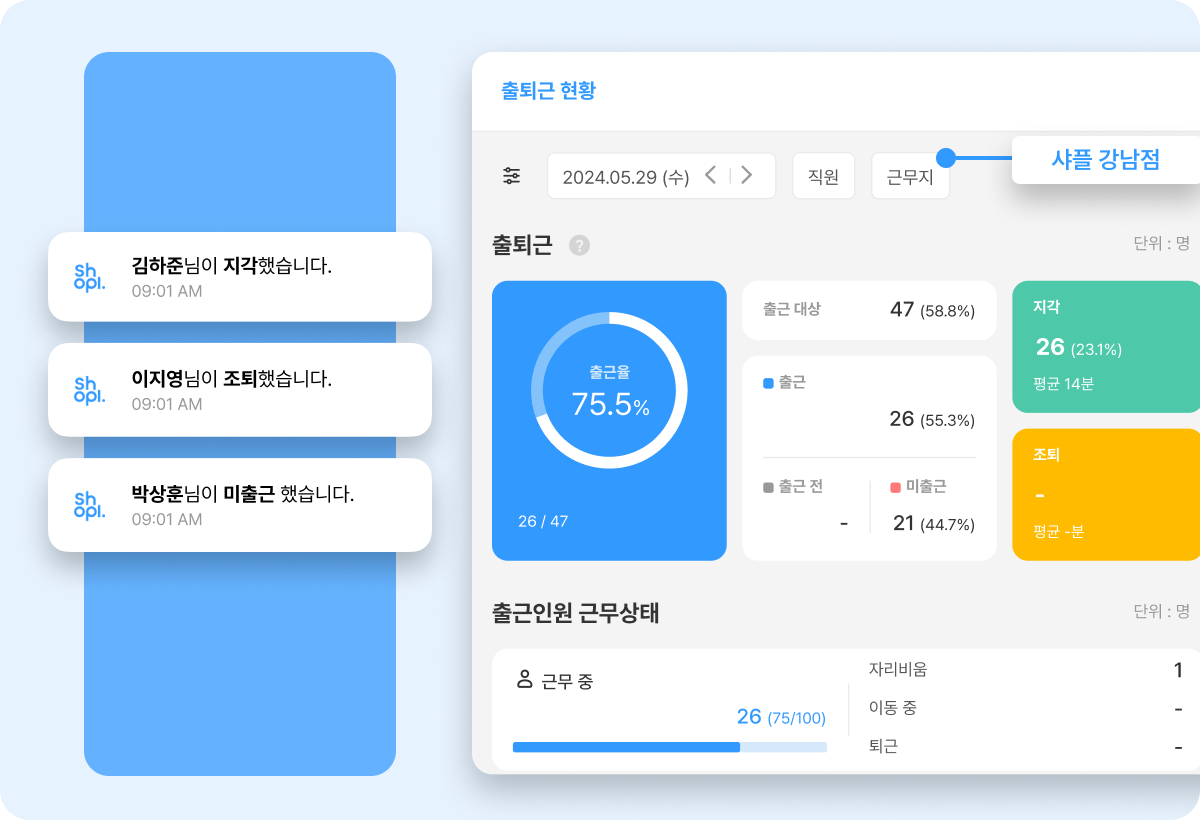Select the 직원 filter tab
This screenshot has height=820, width=1200.
click(x=823, y=175)
